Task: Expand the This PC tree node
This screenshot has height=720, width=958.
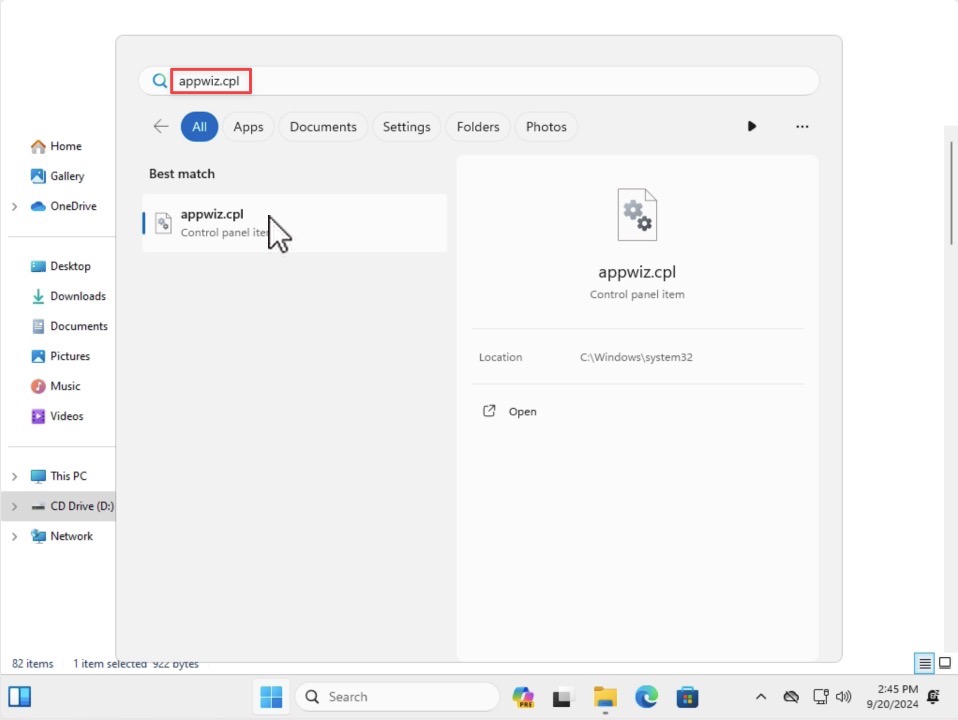Action: tap(15, 476)
